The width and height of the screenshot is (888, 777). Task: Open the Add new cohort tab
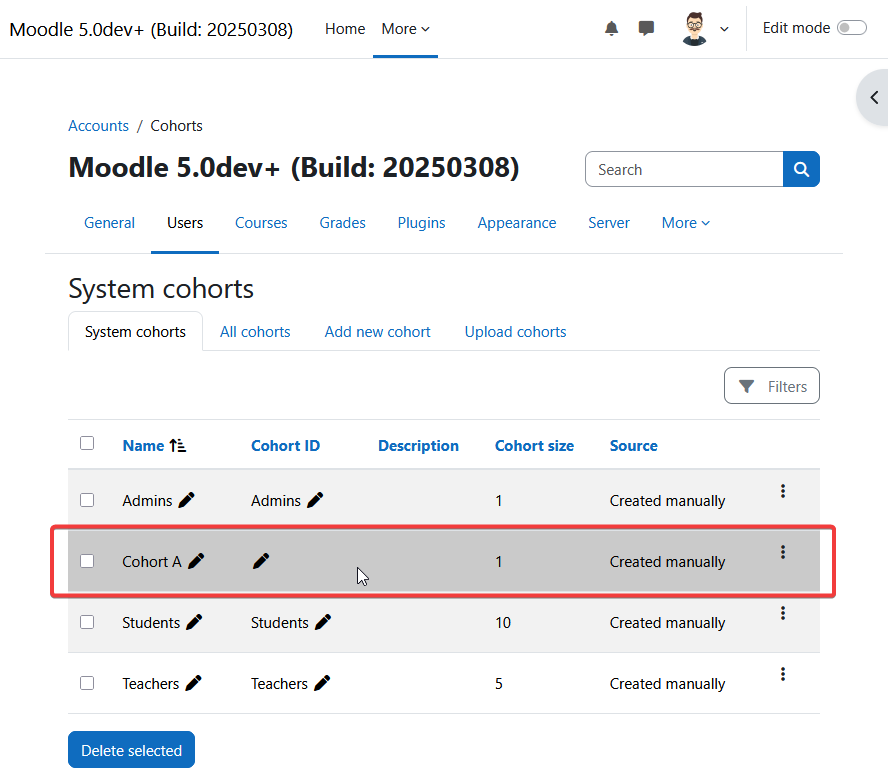(x=377, y=332)
